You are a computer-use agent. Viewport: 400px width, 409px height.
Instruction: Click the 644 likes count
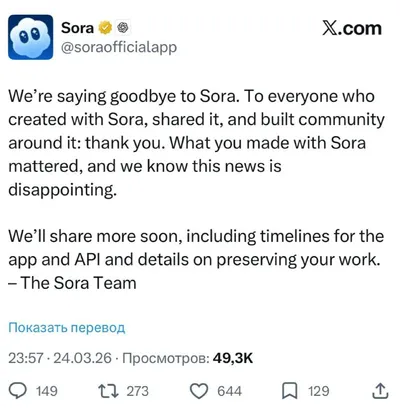(229, 391)
